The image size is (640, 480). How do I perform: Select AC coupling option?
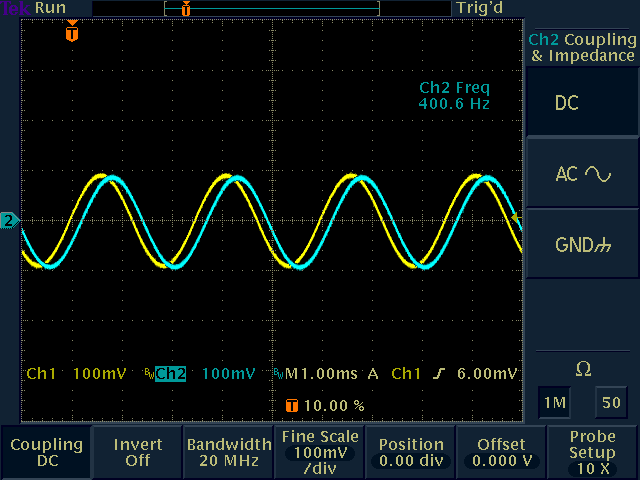click(582, 174)
